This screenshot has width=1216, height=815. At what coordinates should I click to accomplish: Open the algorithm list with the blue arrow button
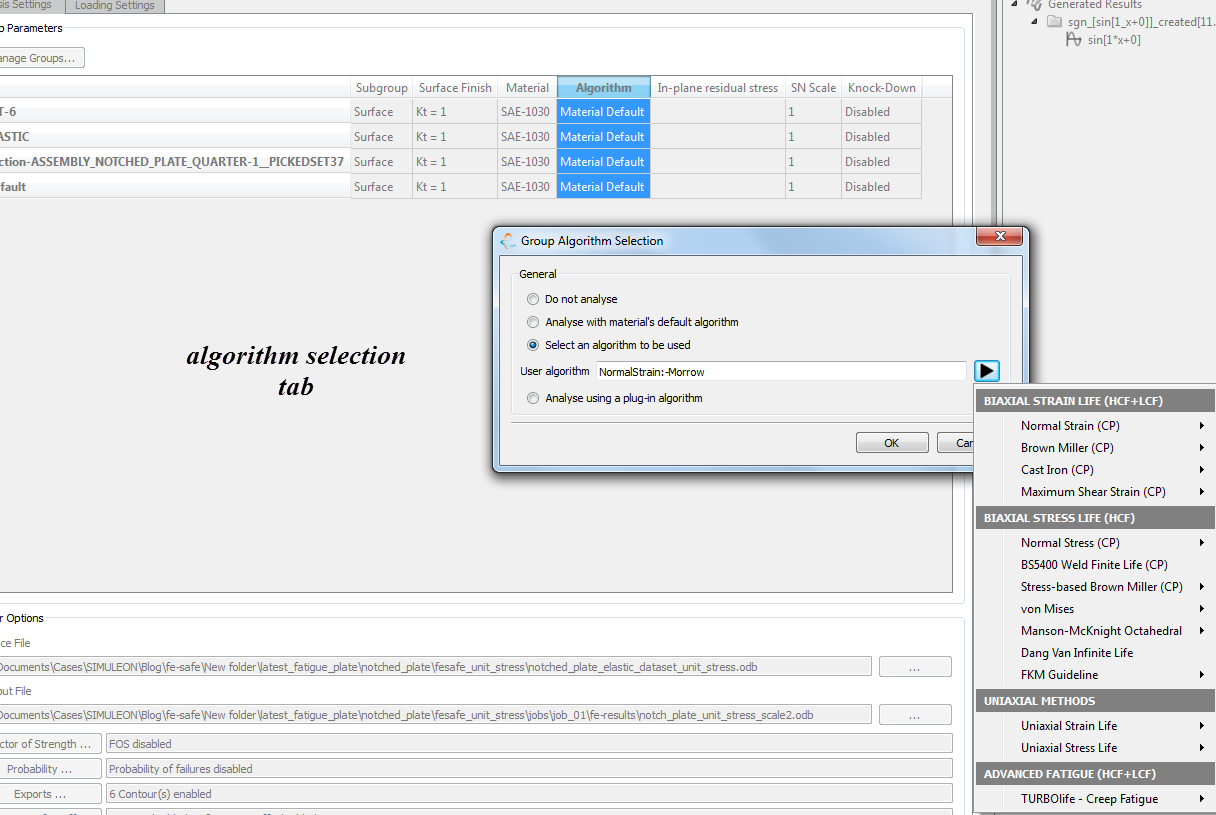click(987, 370)
